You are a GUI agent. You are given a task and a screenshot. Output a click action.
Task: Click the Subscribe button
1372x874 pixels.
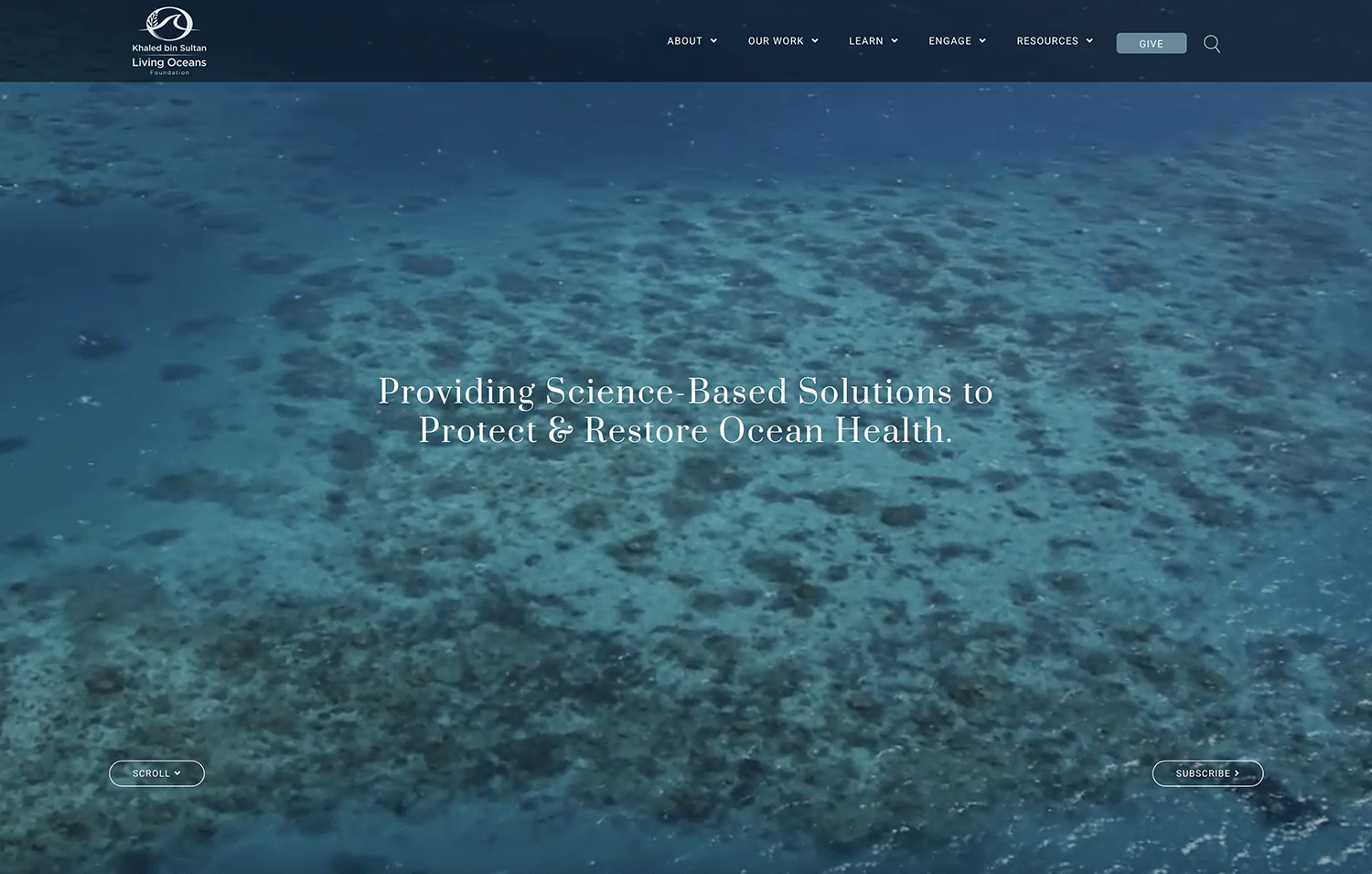point(1207,773)
